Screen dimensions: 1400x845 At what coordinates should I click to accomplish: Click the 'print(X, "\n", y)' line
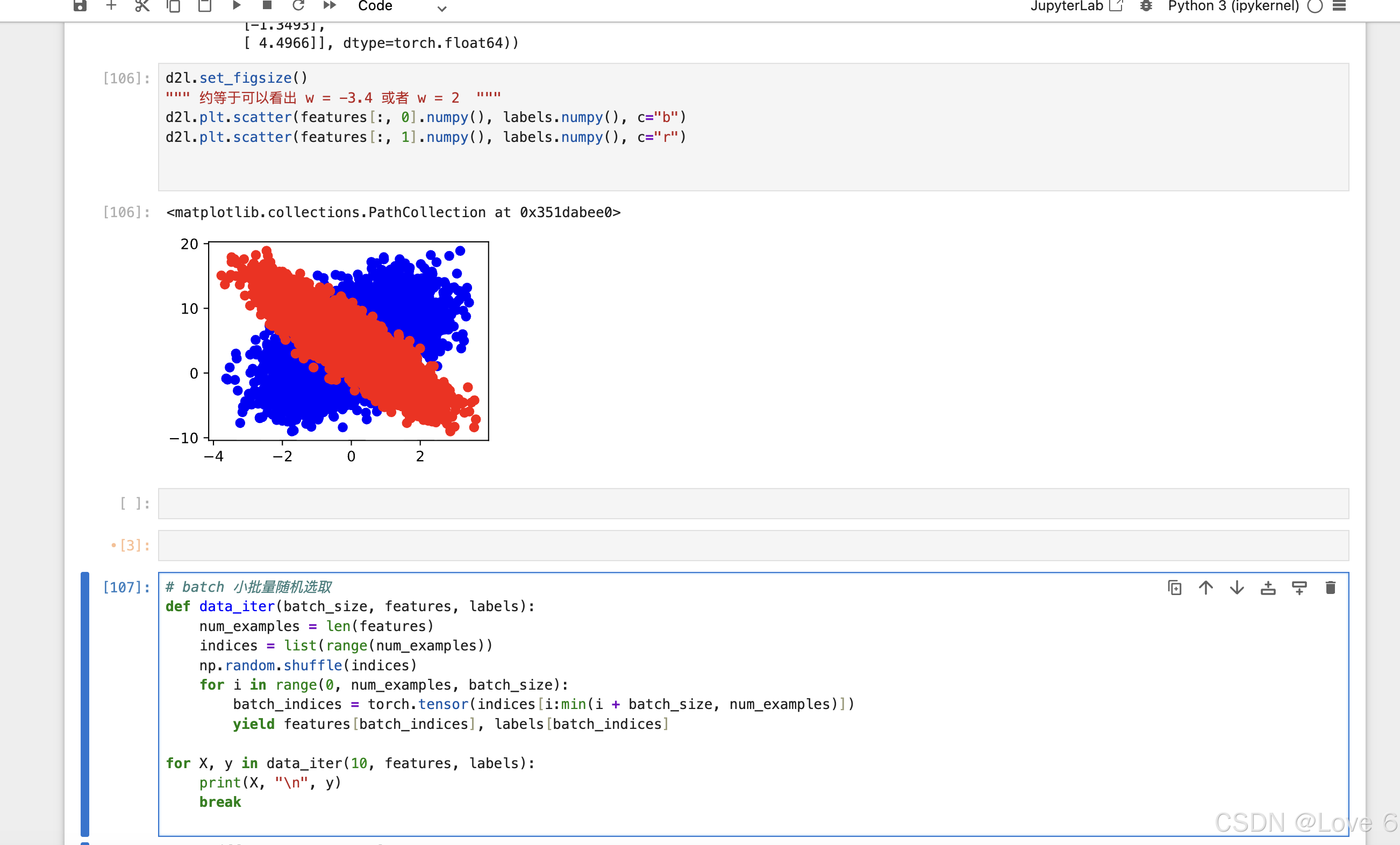coord(270,783)
